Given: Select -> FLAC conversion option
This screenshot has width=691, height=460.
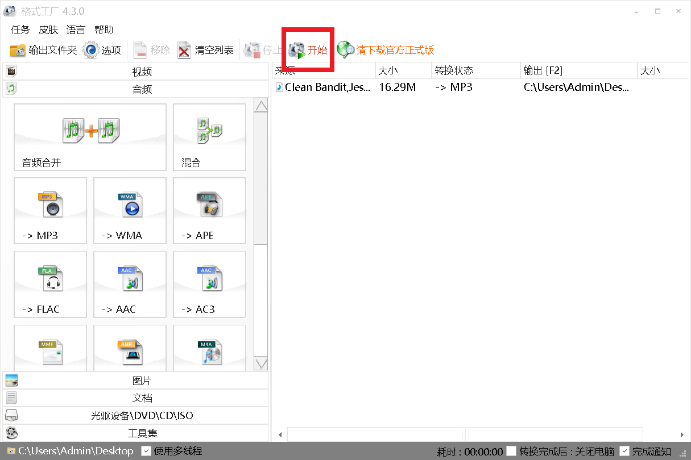Looking at the screenshot, I should [51, 284].
